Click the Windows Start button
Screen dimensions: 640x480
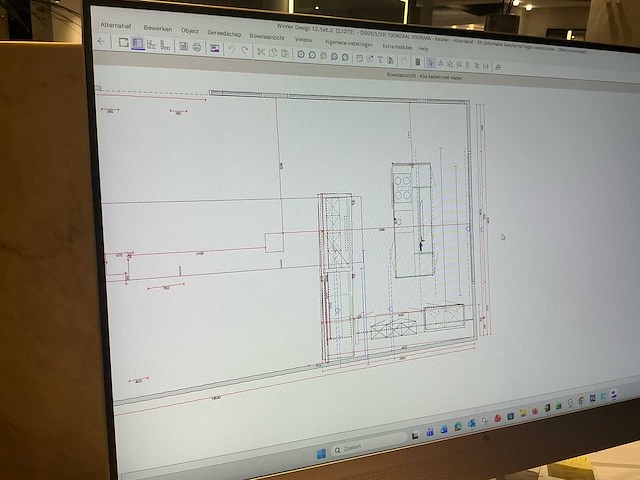click(321, 453)
